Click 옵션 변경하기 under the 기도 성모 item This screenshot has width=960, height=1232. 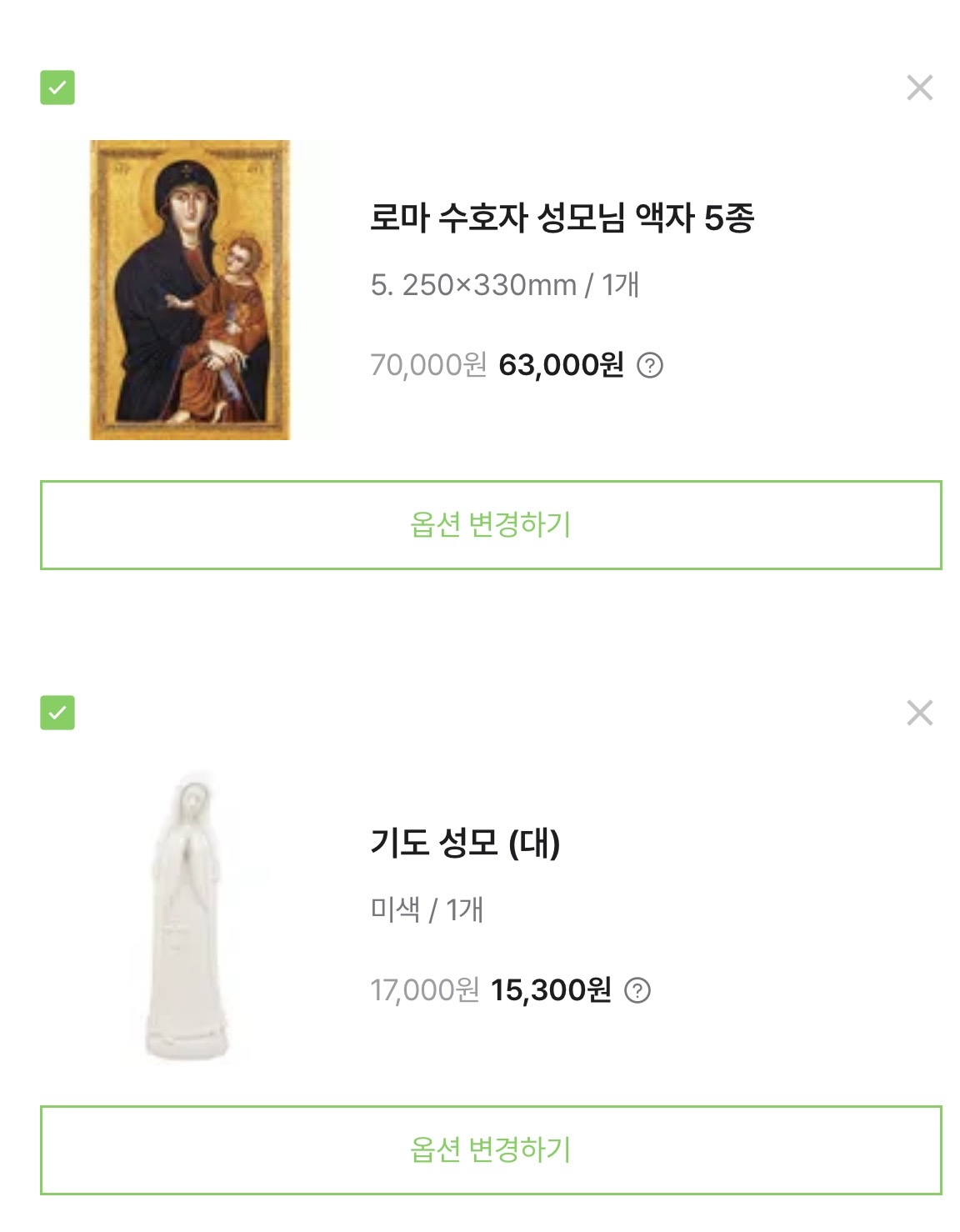coord(491,1150)
